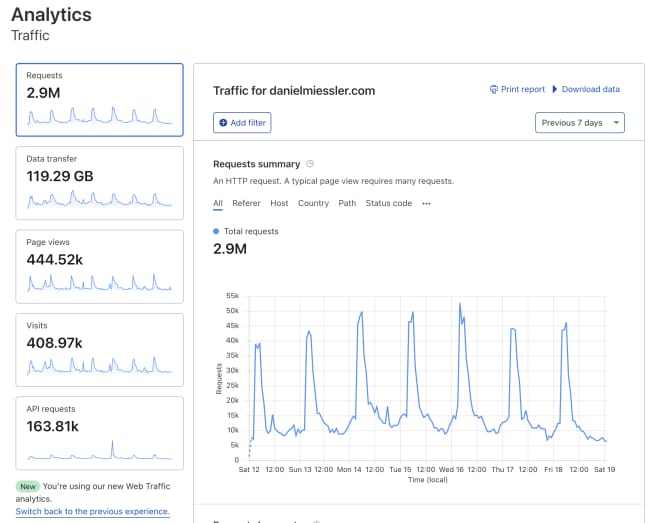Click the Total requests legend label
Screen dimensions: 650x523
(x=251, y=231)
